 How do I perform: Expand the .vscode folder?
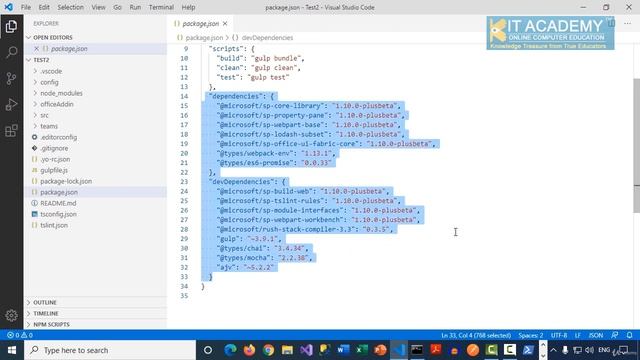tap(51, 71)
